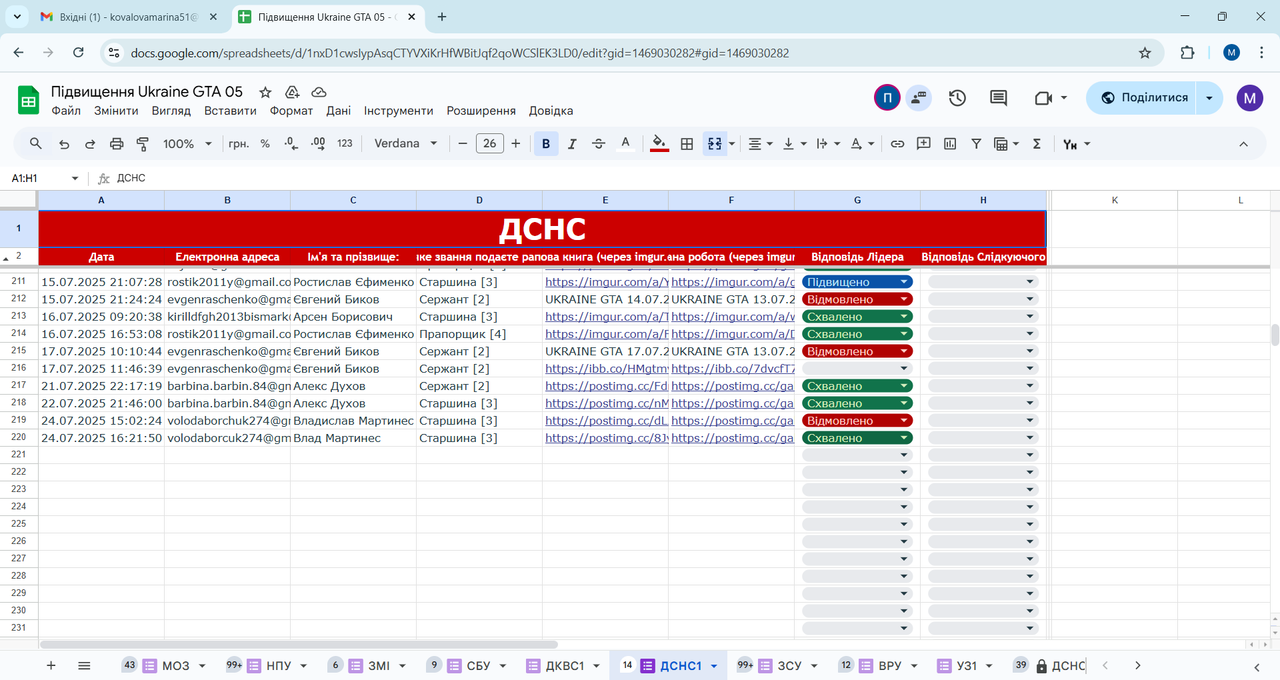The image size is (1280, 680).
Task: Toggle merge cells
Action: point(714,144)
